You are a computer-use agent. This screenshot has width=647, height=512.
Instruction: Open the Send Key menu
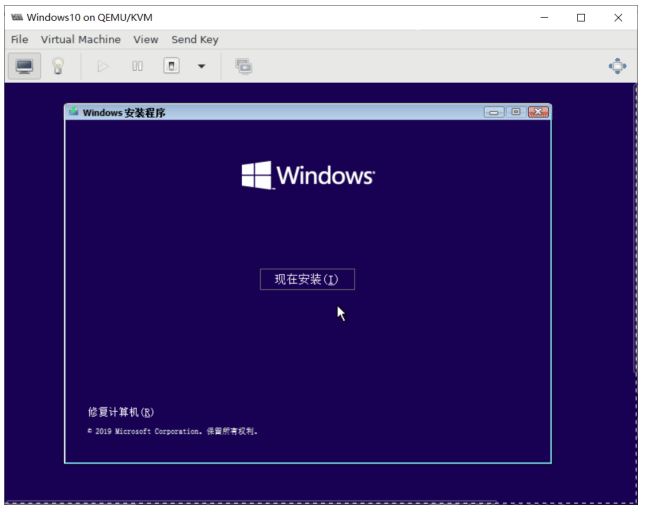tap(195, 40)
